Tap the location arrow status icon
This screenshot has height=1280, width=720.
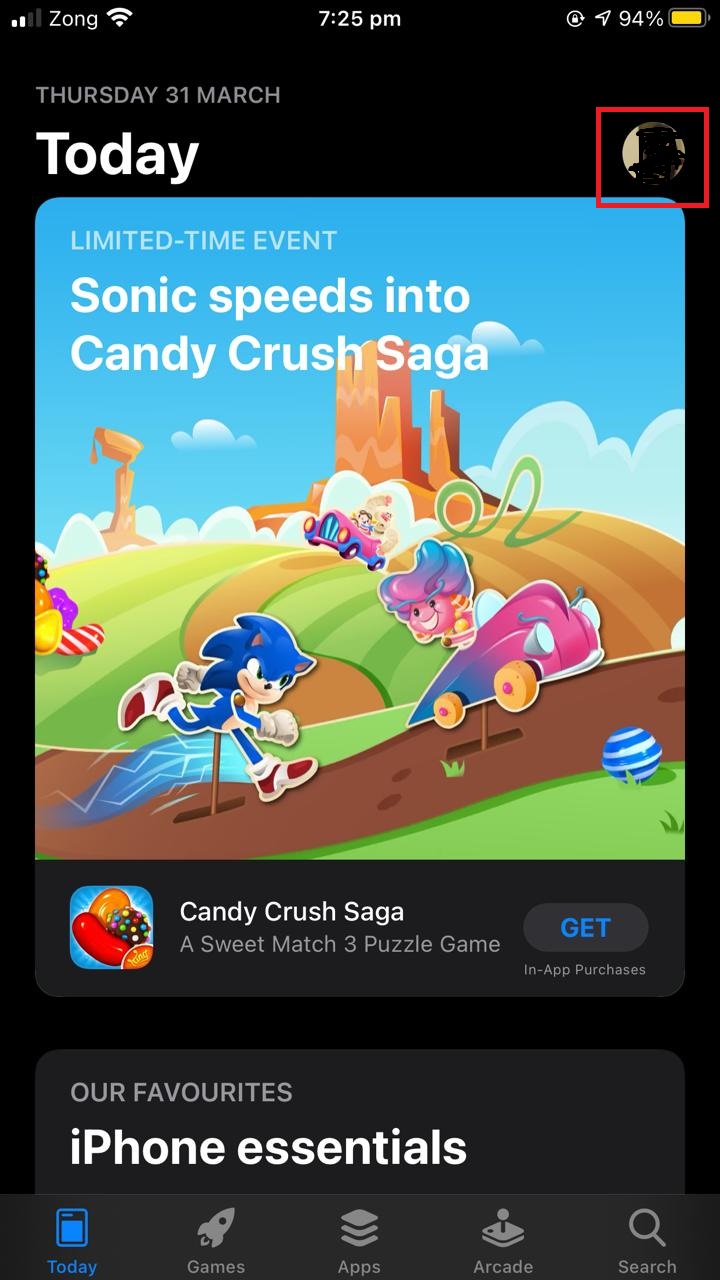click(602, 18)
